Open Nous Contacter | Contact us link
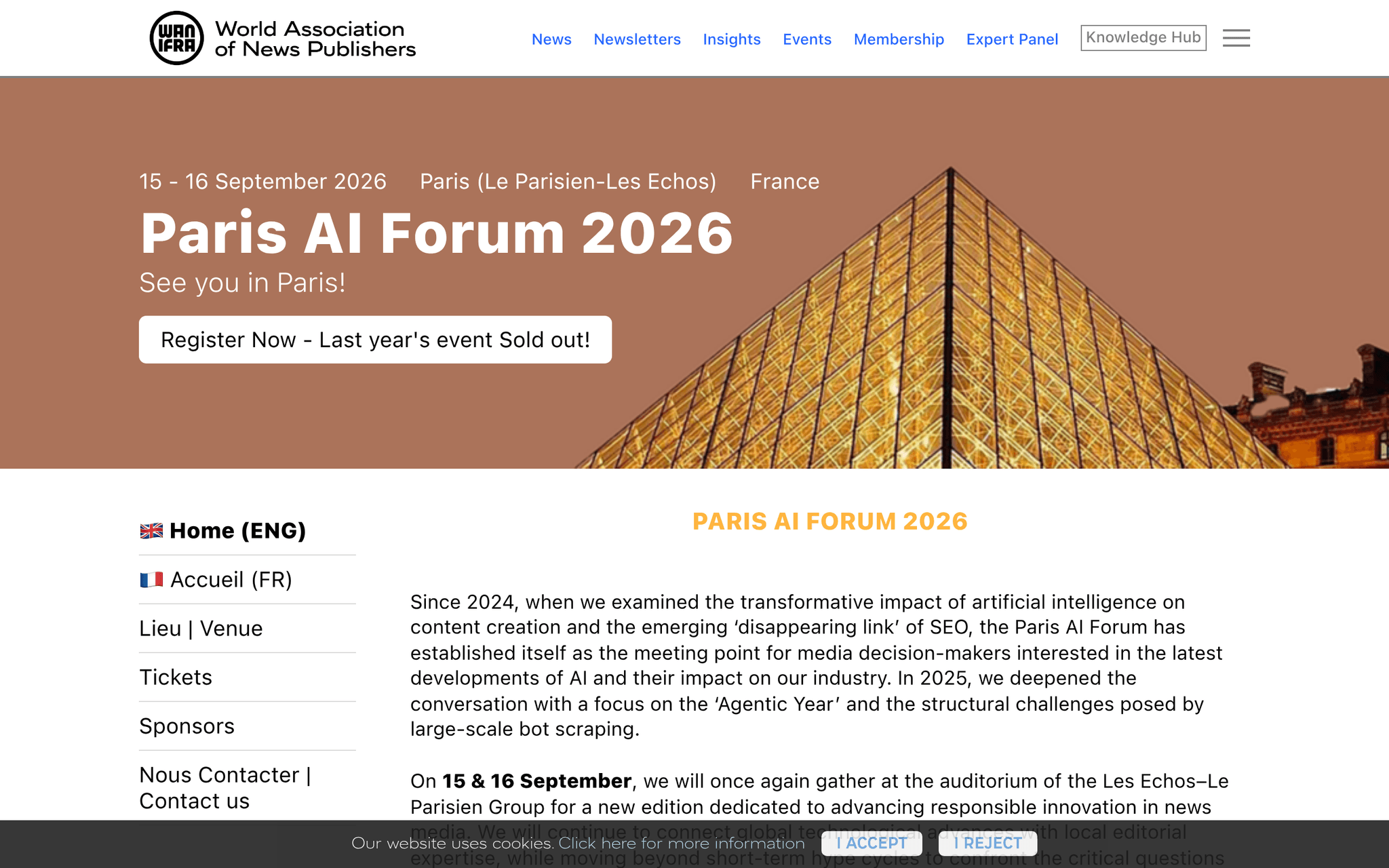 click(x=225, y=788)
